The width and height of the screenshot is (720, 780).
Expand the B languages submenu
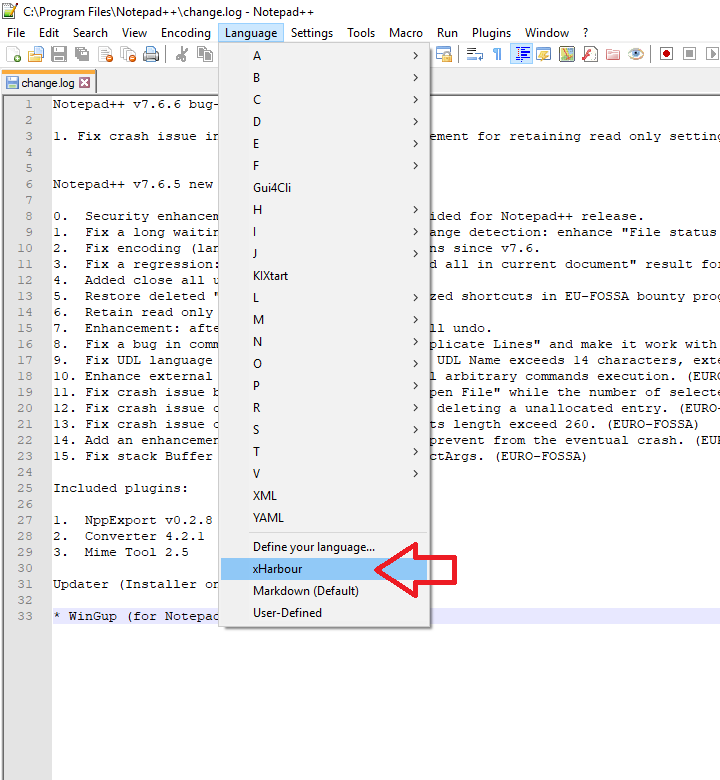coord(324,78)
